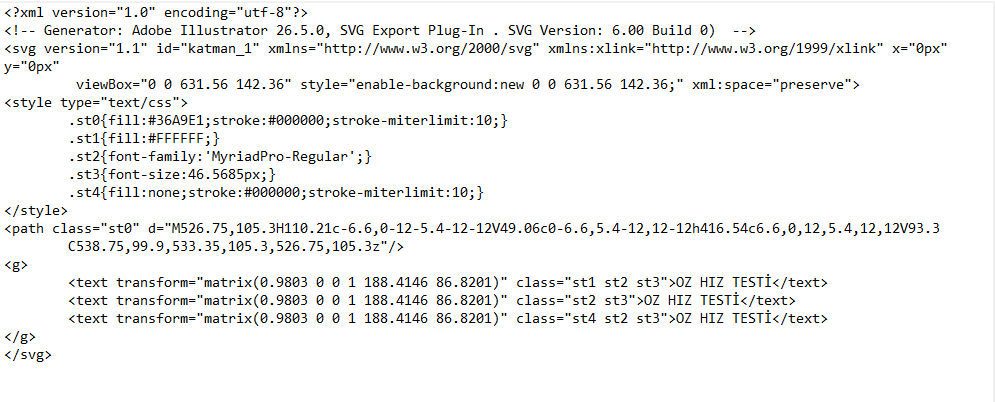Click the closing </style> tag

[36, 211]
